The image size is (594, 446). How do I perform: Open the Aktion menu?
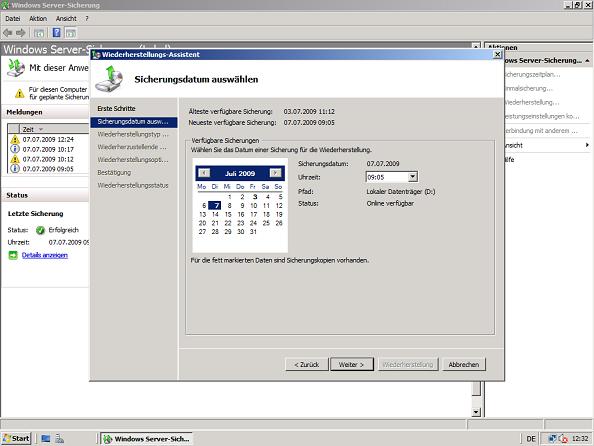pos(38,19)
